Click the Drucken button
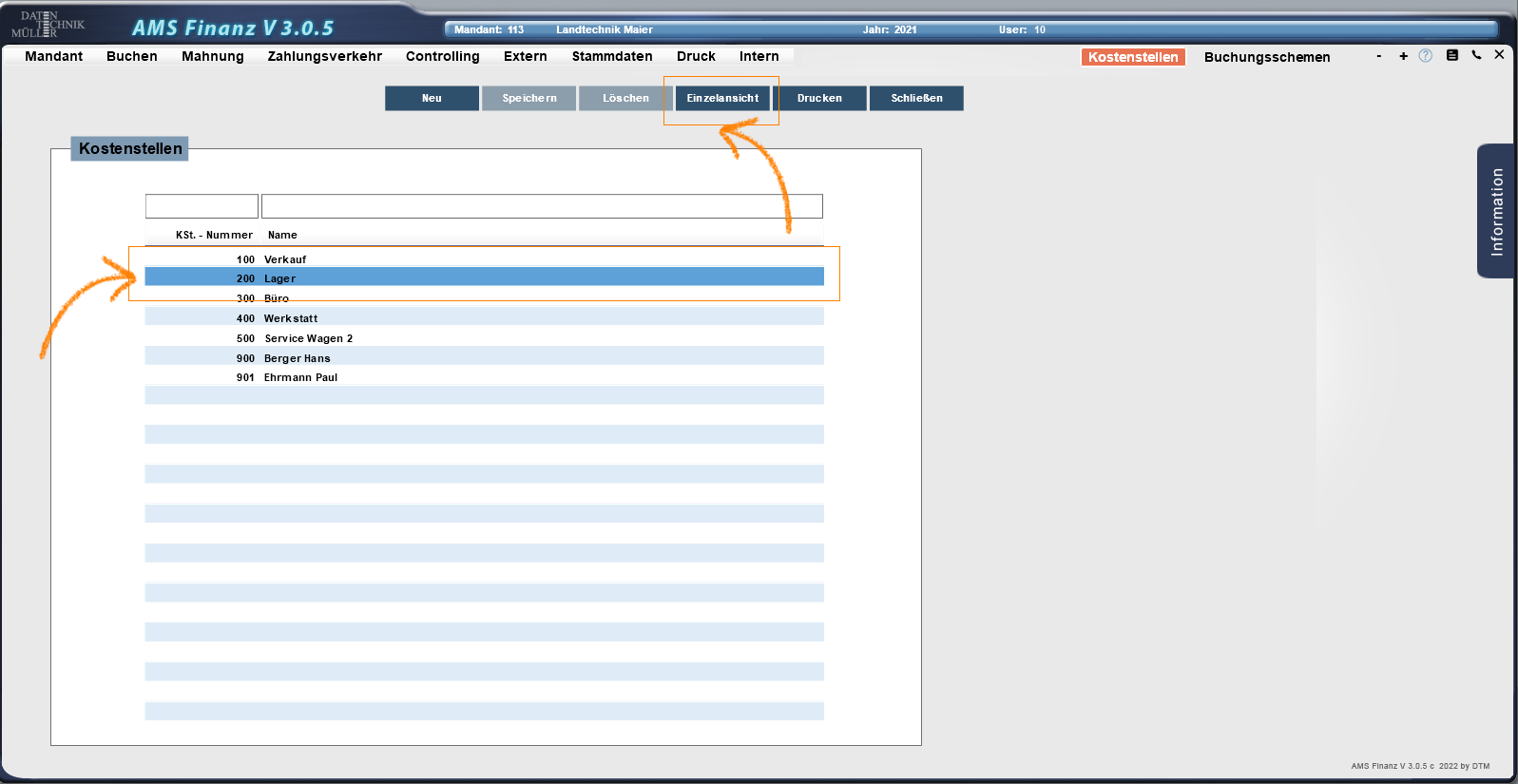The image size is (1518, 784). click(819, 98)
